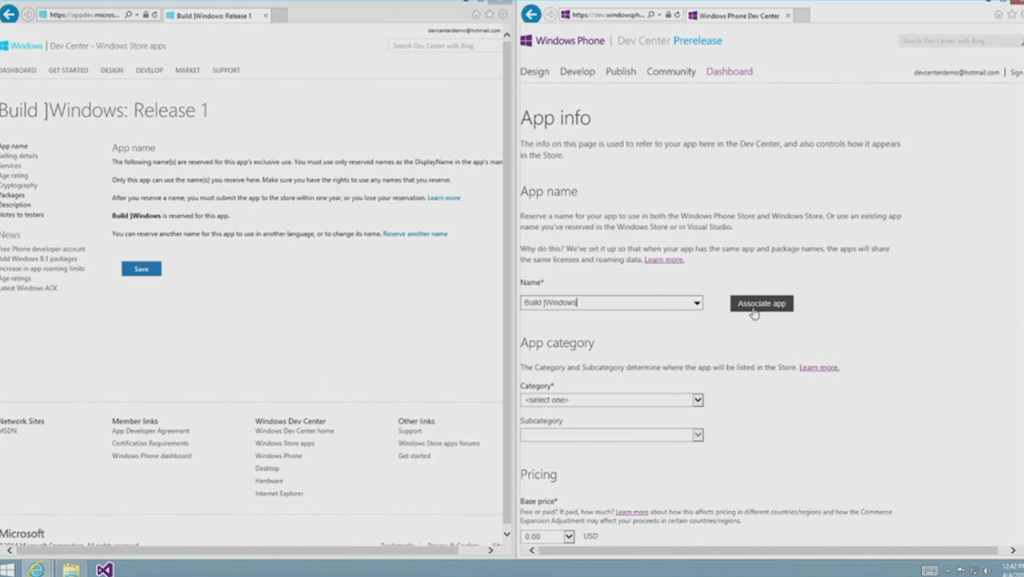Viewport: 1024px width, 577px height.
Task: Open Internet Explorer footer link
Action: (279, 493)
